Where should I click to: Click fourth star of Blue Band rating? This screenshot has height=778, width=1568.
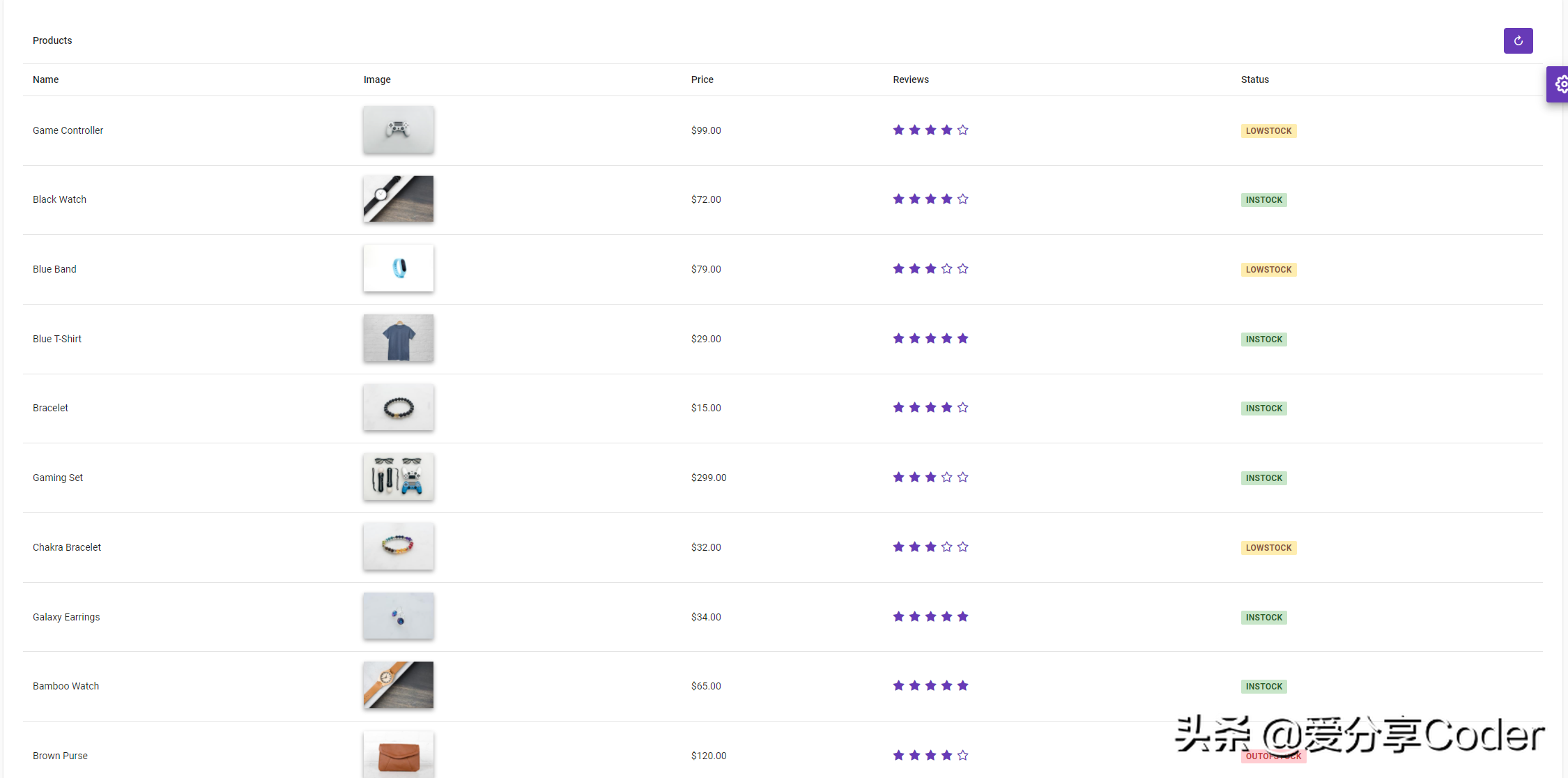[946, 269]
